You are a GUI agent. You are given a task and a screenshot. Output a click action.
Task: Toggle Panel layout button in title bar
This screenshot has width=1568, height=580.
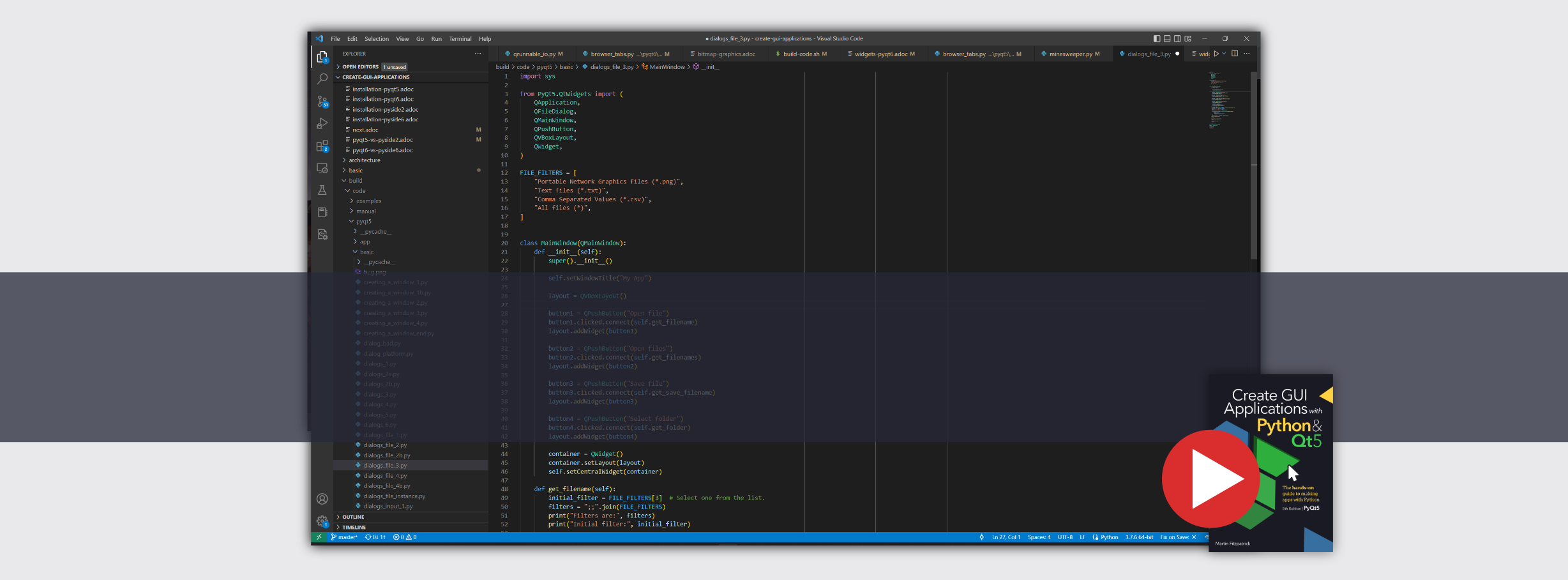[x=1167, y=38]
